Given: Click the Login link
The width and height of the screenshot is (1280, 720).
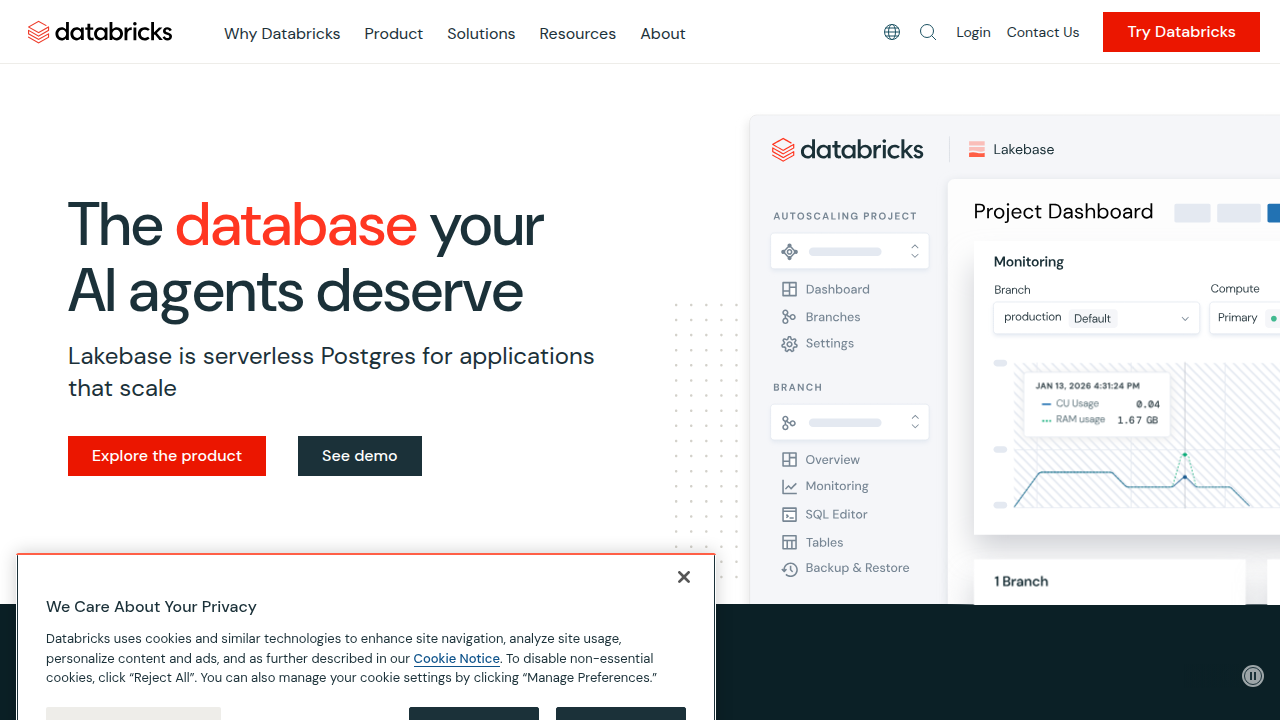Looking at the screenshot, I should tap(973, 32).
